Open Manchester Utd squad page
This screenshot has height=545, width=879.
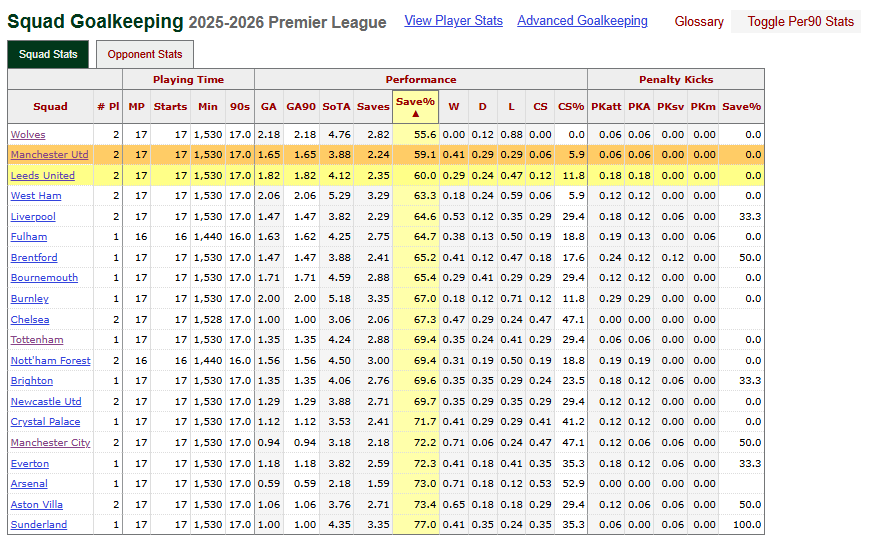[x=49, y=155]
